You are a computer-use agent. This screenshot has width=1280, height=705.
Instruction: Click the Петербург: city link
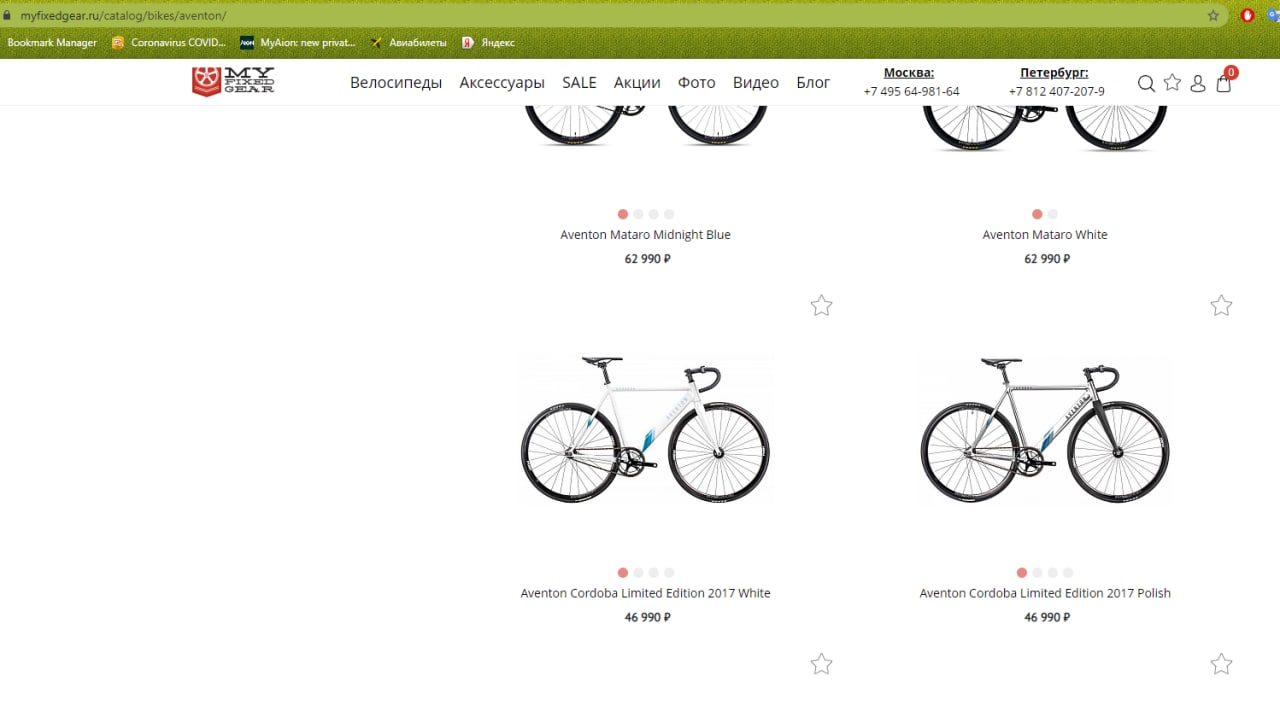click(1054, 72)
